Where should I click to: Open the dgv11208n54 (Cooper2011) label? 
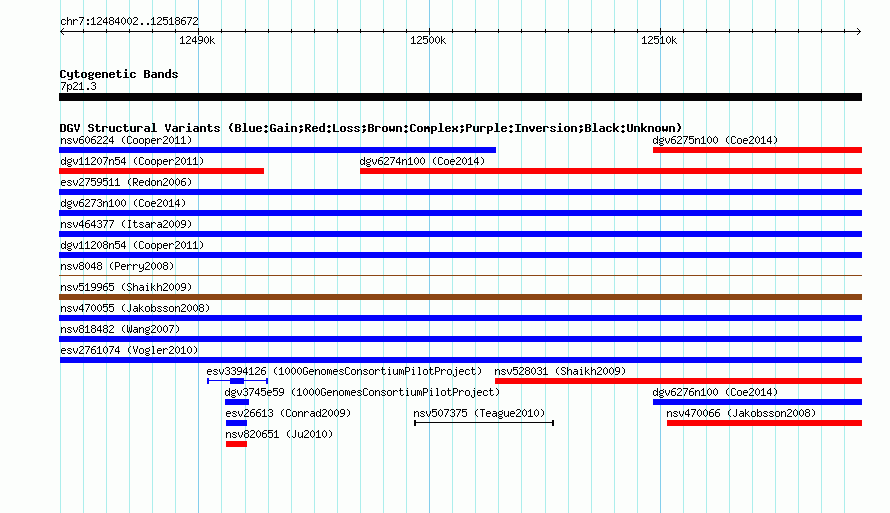pyautogui.click(x=132, y=245)
